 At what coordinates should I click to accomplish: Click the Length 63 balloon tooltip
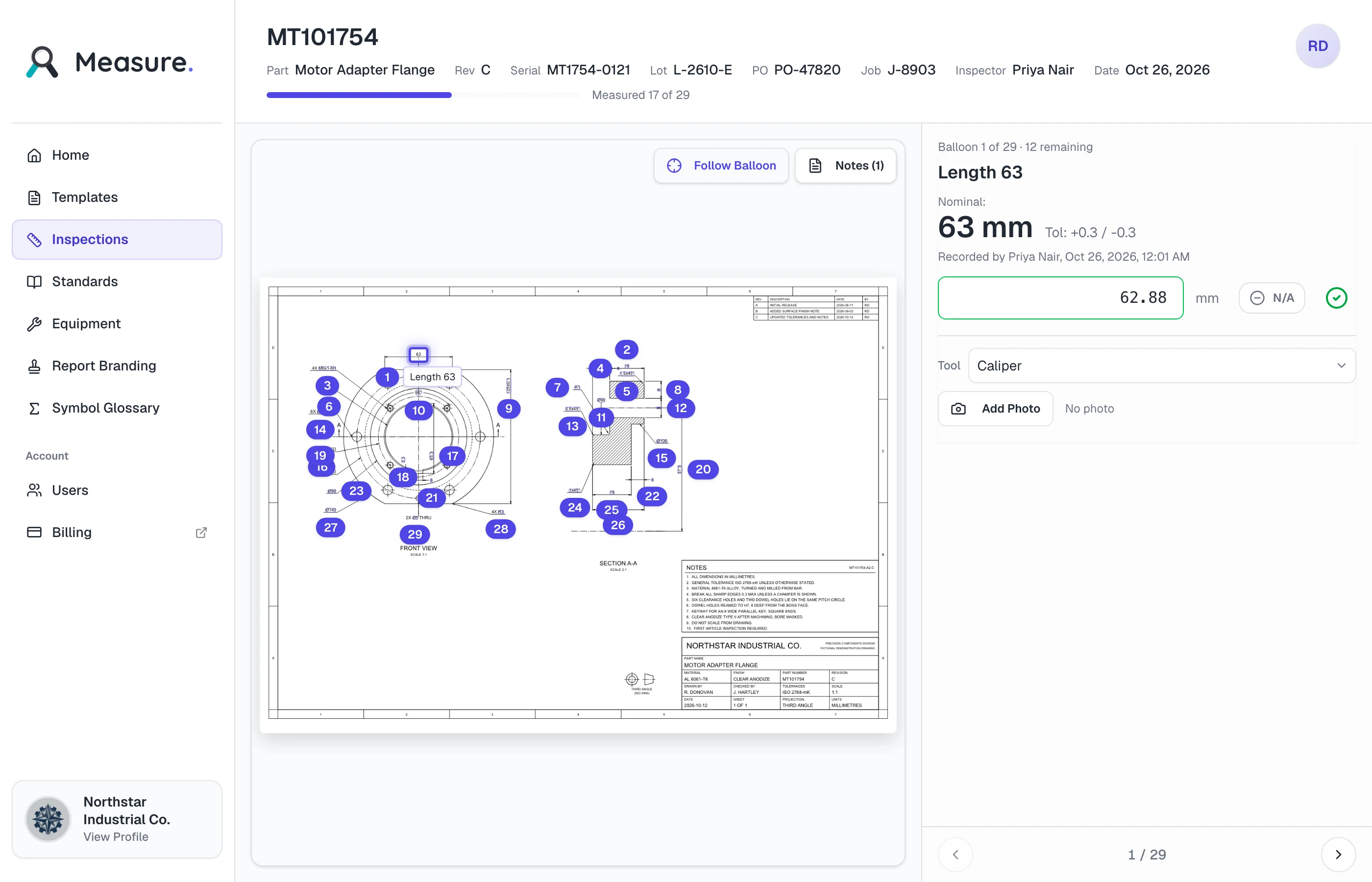click(x=432, y=377)
